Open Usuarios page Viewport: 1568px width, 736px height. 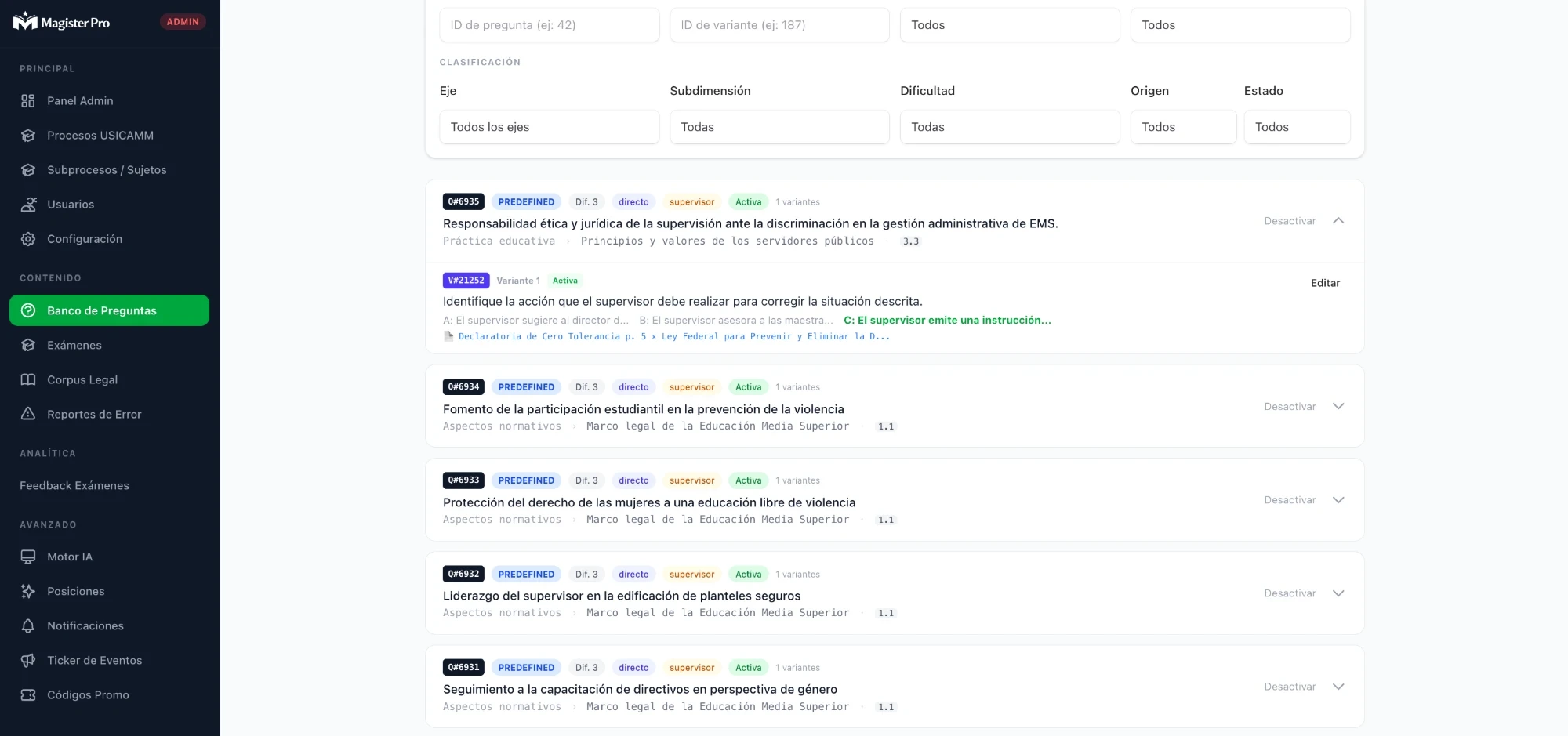click(109, 204)
